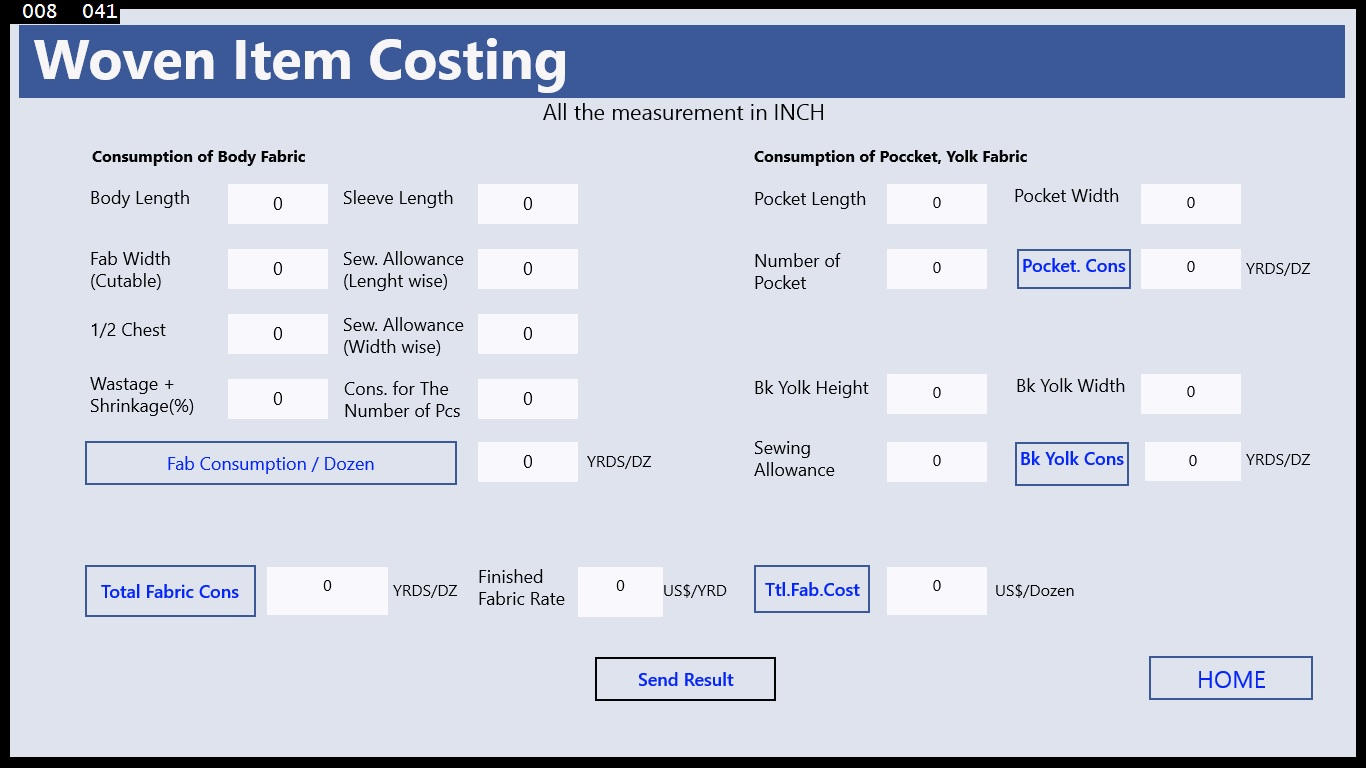Click the HOME button
The image size is (1366, 768).
coord(1230,678)
